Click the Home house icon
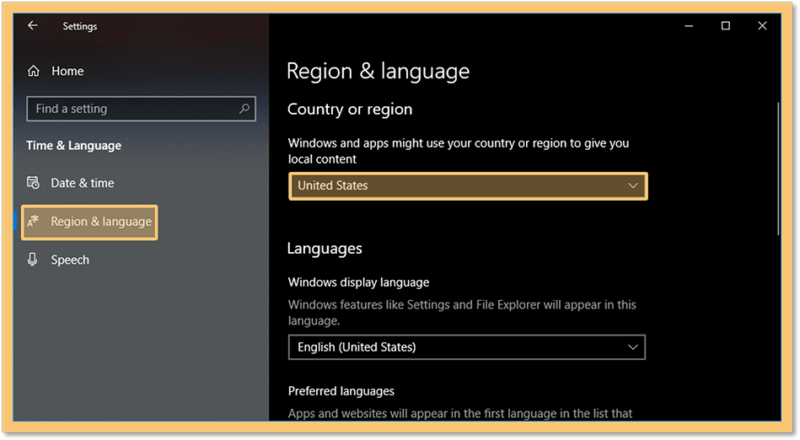This screenshot has height=440, width=800. coord(33,71)
